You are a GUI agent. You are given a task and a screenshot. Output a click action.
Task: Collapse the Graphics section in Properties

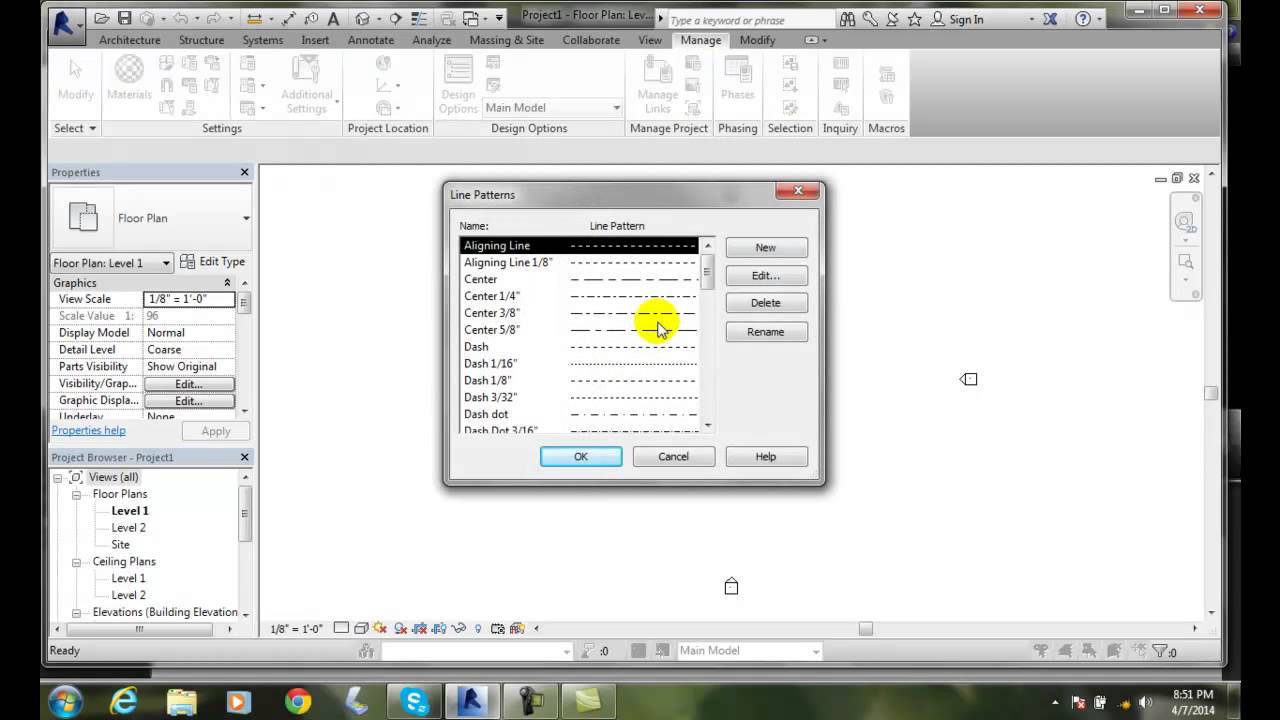(x=227, y=283)
